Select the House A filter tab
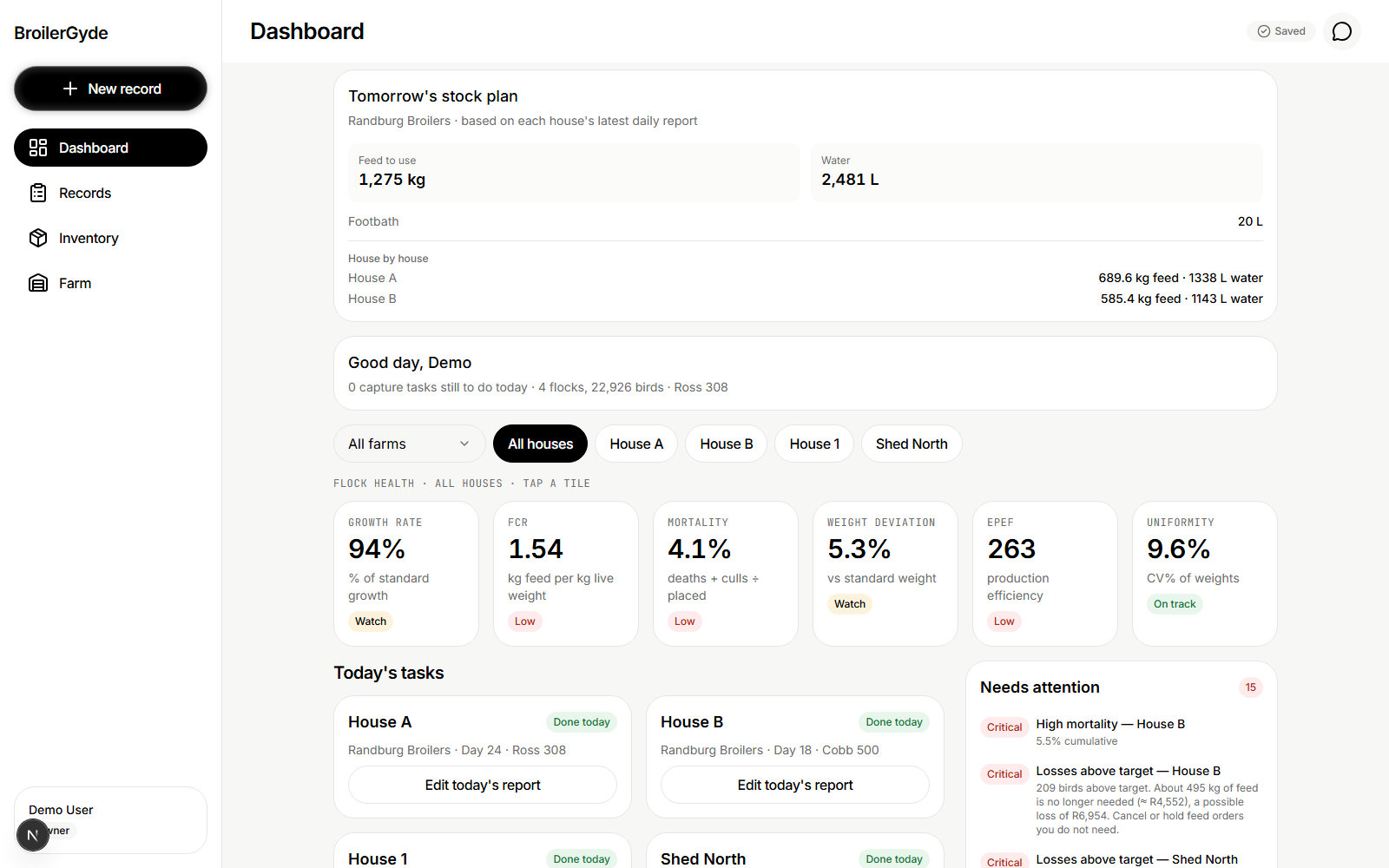The height and width of the screenshot is (868, 1389). [x=636, y=444]
